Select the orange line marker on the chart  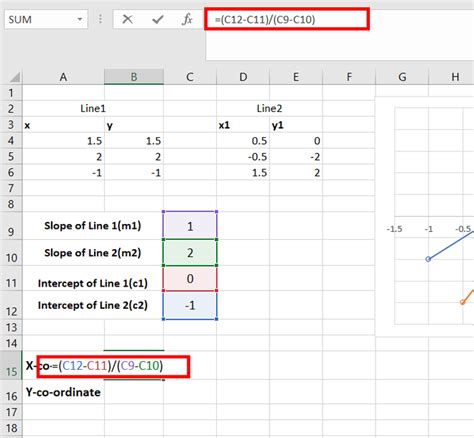(462, 302)
